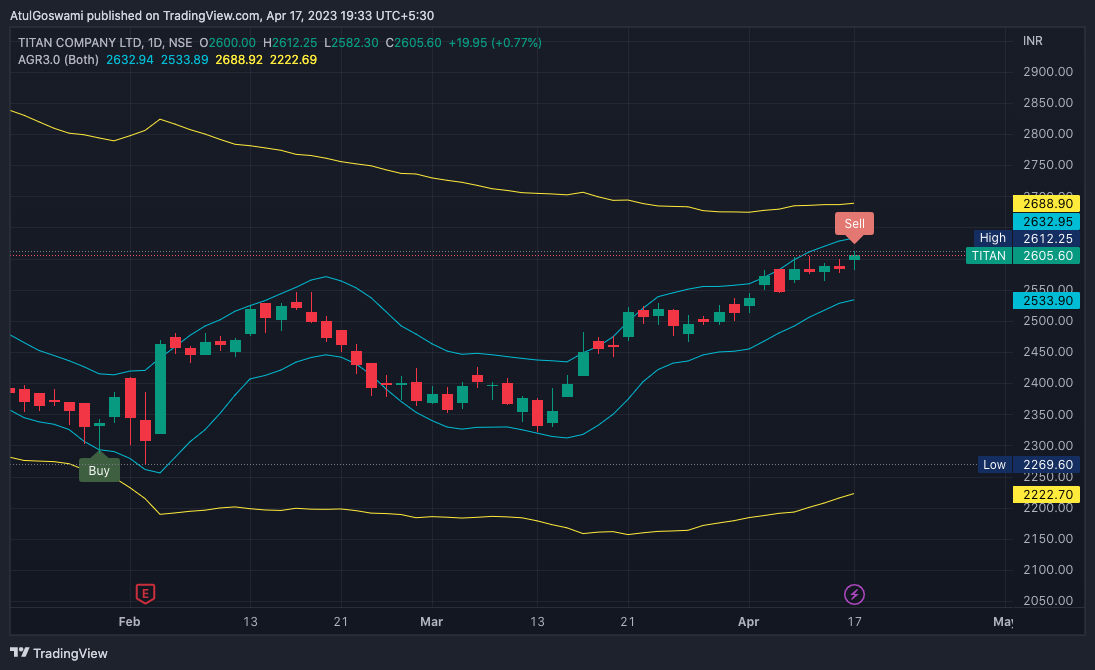This screenshot has width=1095, height=670.
Task: Click the Apr label on time axis
Action: coord(748,621)
